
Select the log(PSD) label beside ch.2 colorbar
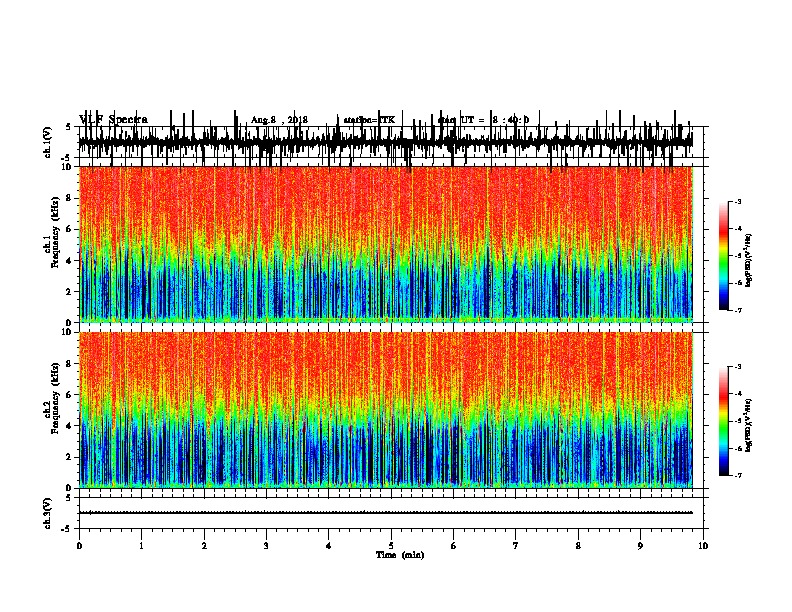click(748, 425)
